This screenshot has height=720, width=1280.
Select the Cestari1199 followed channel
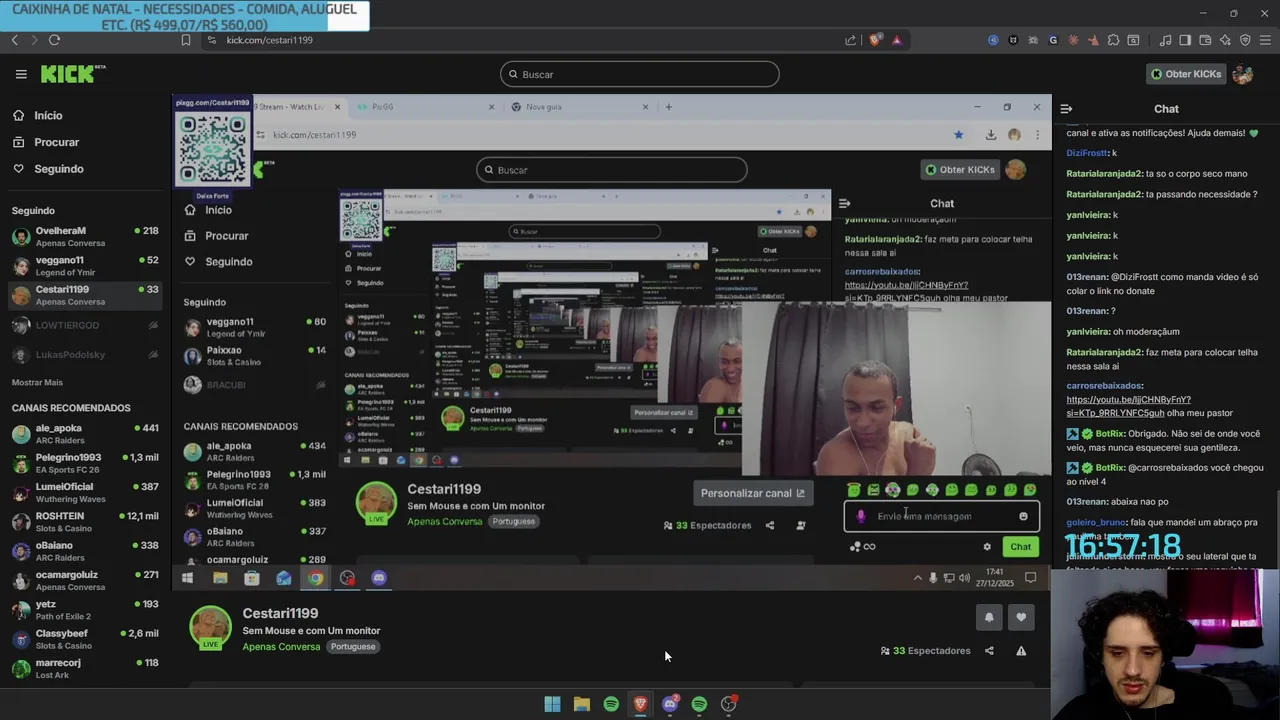(x=85, y=295)
